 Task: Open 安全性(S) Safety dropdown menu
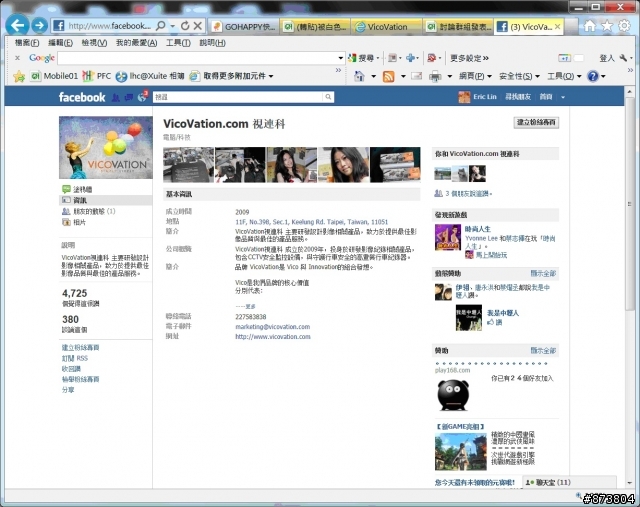pyautogui.click(x=519, y=76)
